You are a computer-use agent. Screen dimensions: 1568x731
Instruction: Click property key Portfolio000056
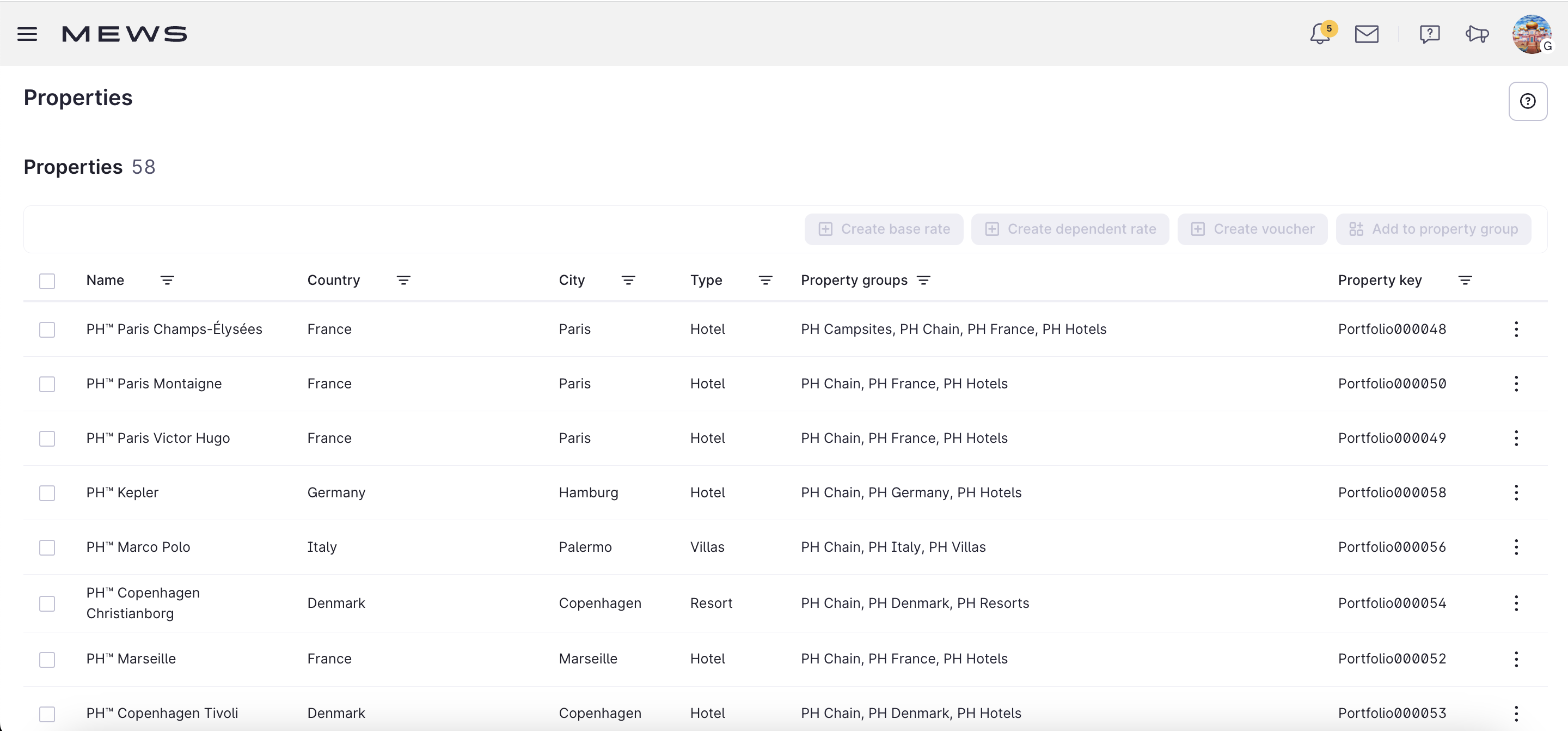coord(1392,547)
